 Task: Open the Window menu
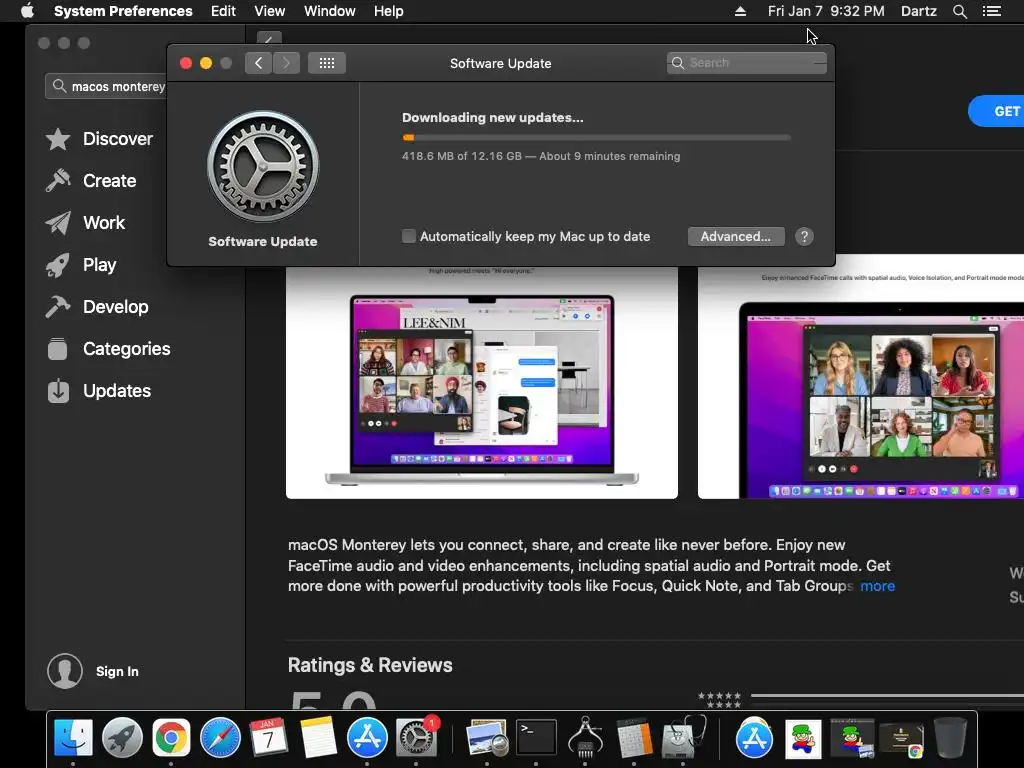[x=330, y=11]
